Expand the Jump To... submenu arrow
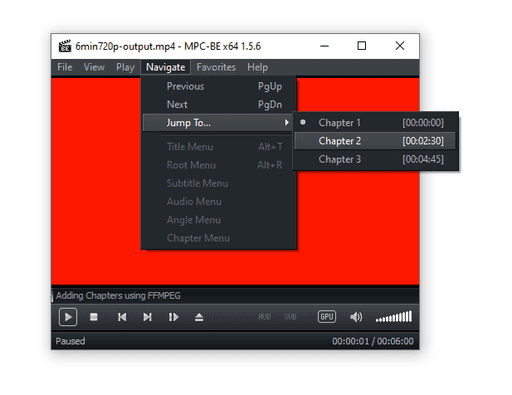Screen dimensions: 512x395 click(x=287, y=122)
